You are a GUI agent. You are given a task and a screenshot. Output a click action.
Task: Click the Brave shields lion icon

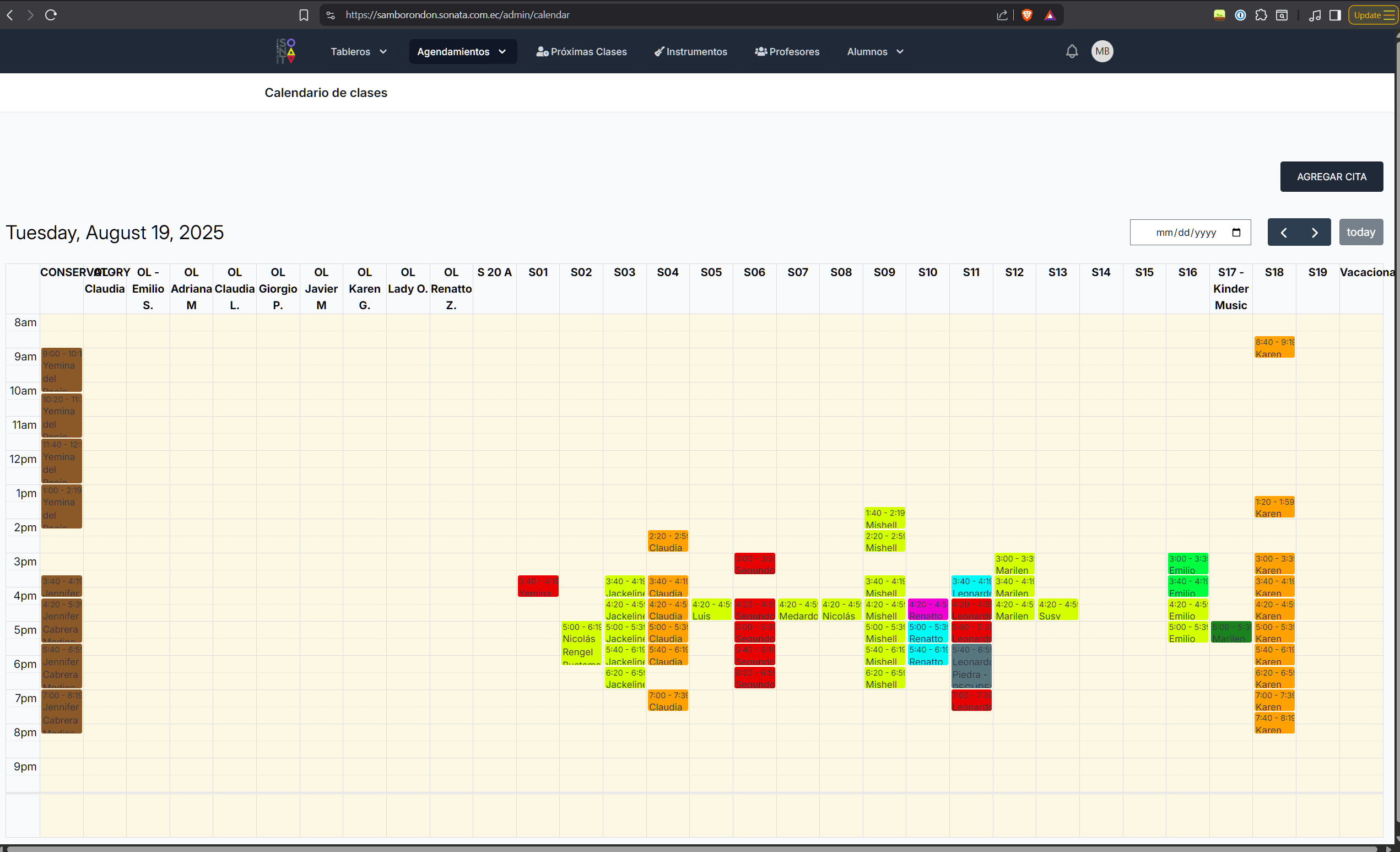click(x=1026, y=15)
